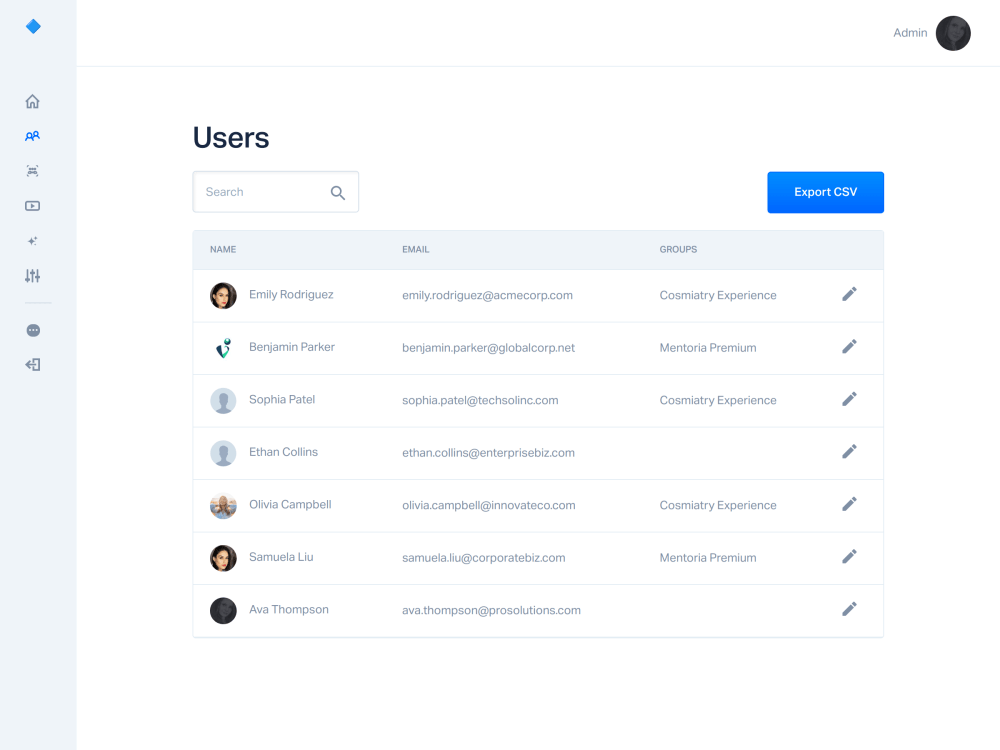Image resolution: width=1000 pixels, height=750 pixels.
Task: Click the NAME column header
Action: [x=223, y=249]
